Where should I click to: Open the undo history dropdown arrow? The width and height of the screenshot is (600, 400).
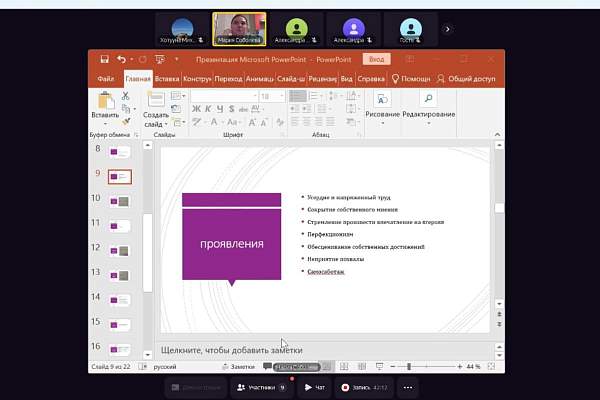[x=131, y=59]
